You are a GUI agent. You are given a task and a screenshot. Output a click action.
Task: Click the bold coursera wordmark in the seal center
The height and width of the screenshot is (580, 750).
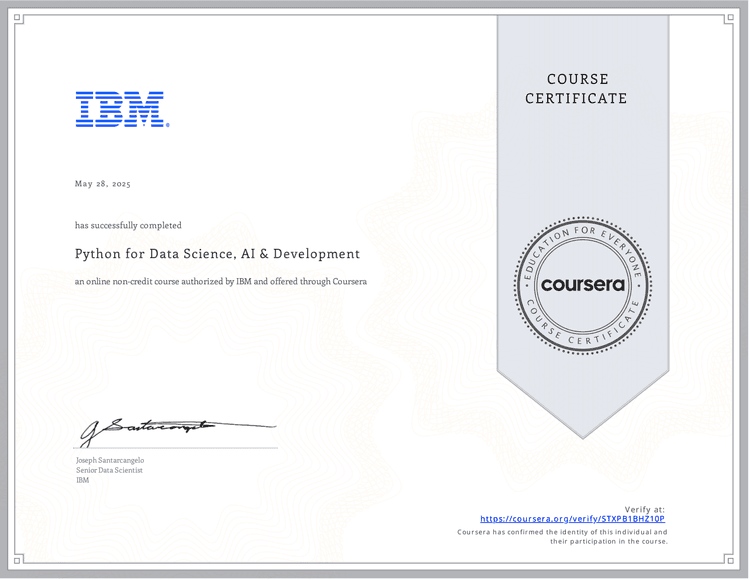pyautogui.click(x=582, y=285)
